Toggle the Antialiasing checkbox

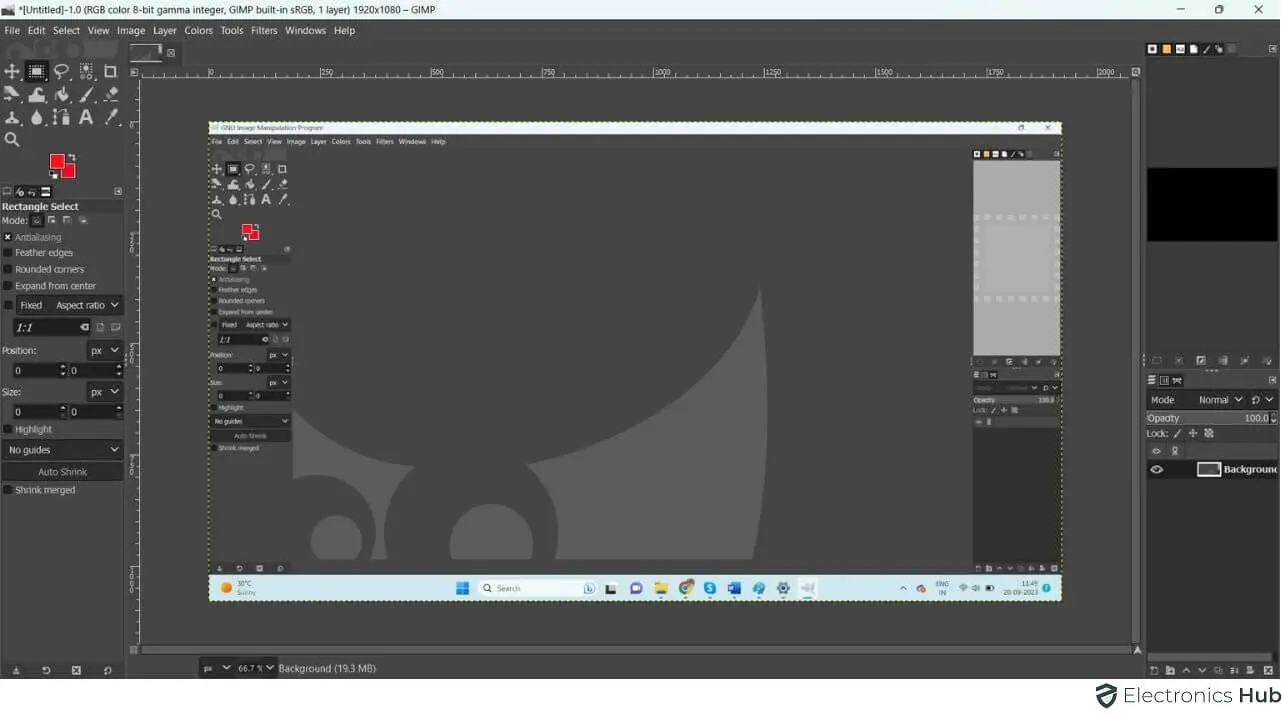(8, 238)
